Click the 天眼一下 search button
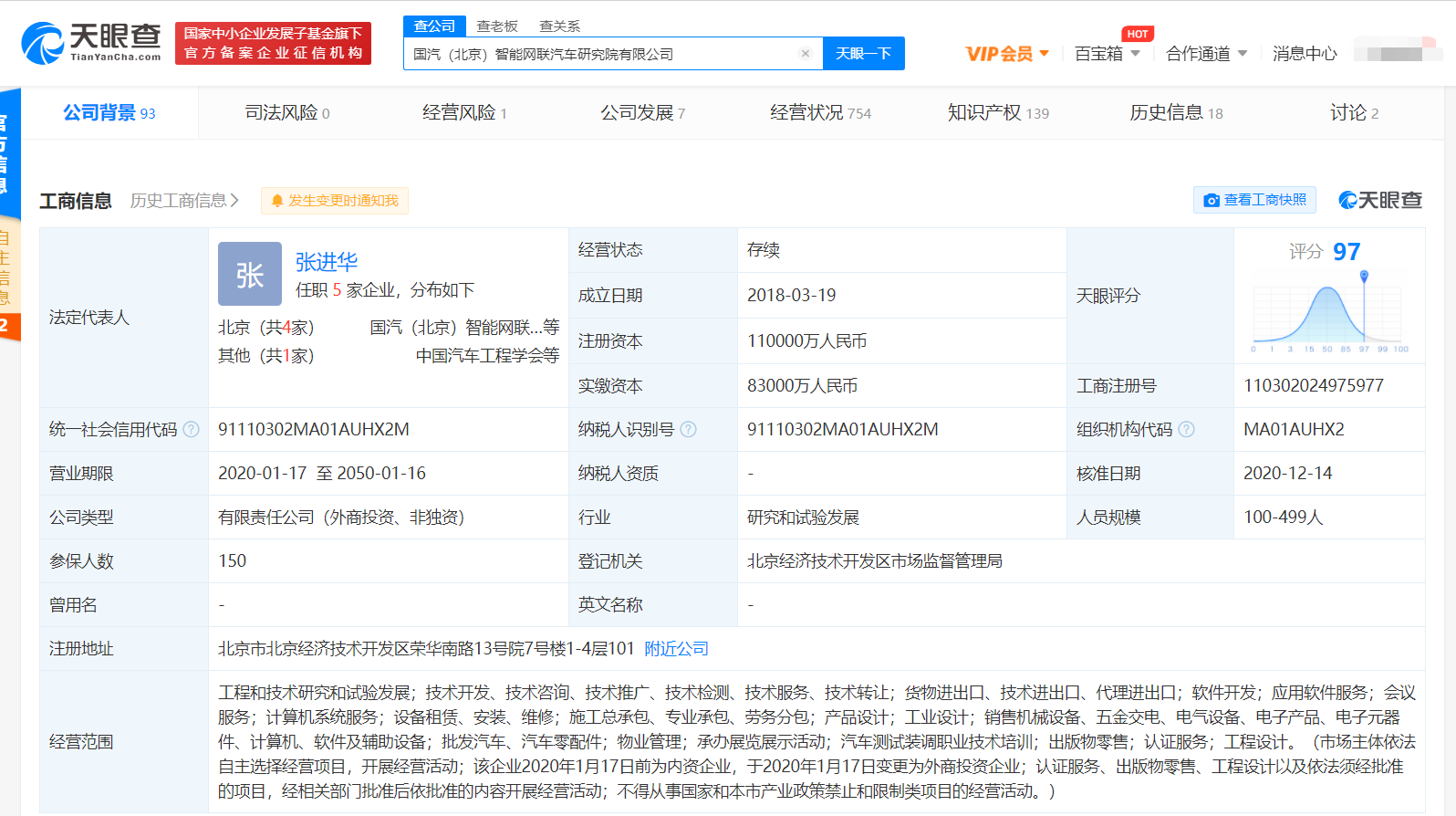This screenshot has height=816, width=1456. [x=864, y=54]
